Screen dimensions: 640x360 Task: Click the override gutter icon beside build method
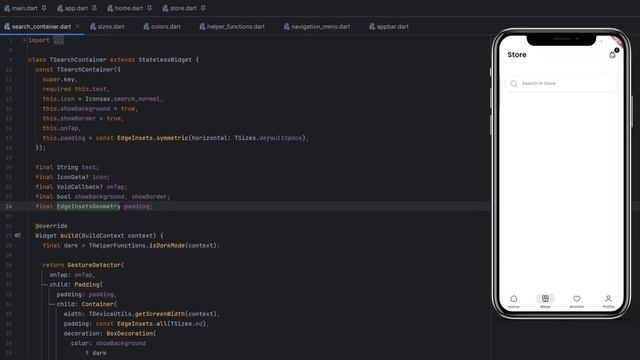(x=17, y=236)
